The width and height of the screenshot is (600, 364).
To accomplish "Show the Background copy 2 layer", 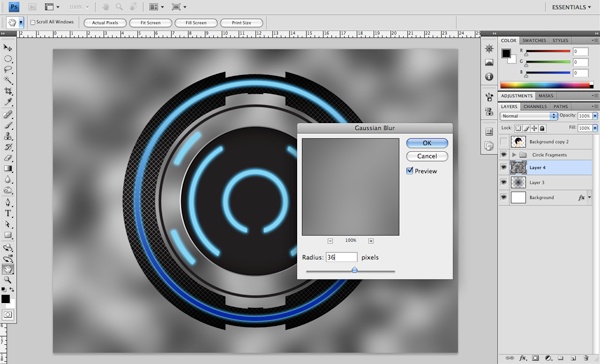I will coord(504,142).
